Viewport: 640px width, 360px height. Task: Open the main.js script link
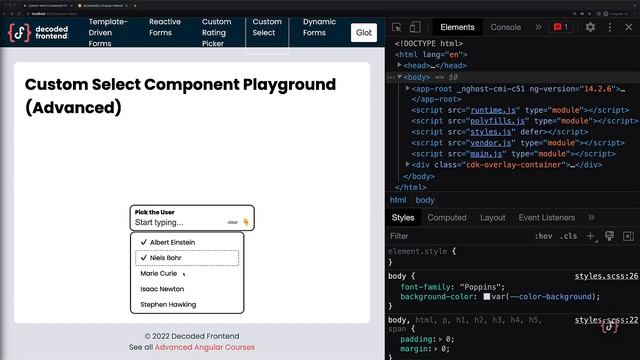pos(486,154)
